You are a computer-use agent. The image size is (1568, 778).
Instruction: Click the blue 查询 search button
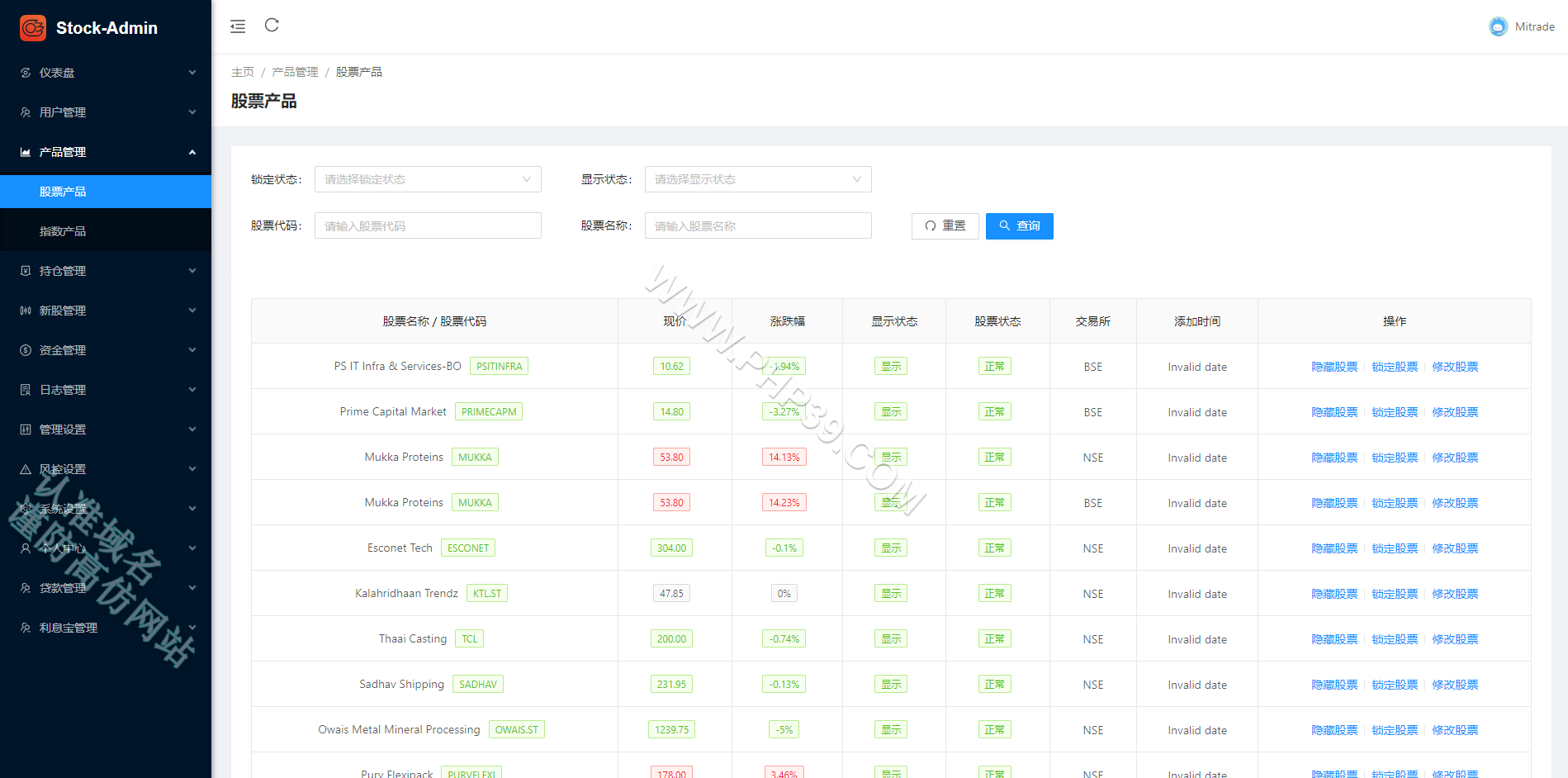(x=1020, y=226)
